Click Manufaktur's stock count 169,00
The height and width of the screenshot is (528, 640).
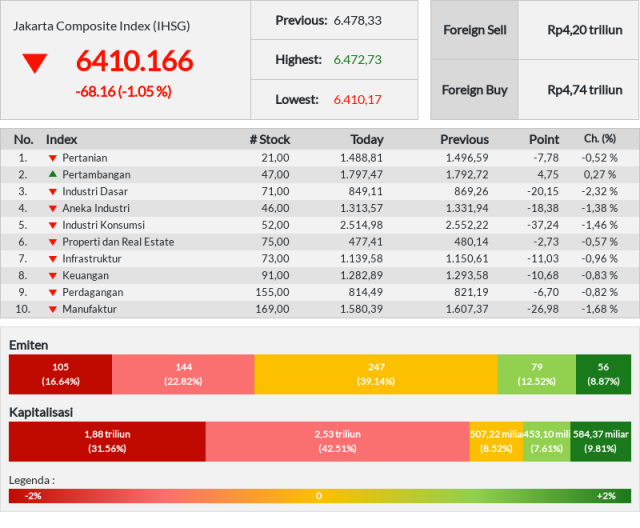(x=273, y=309)
